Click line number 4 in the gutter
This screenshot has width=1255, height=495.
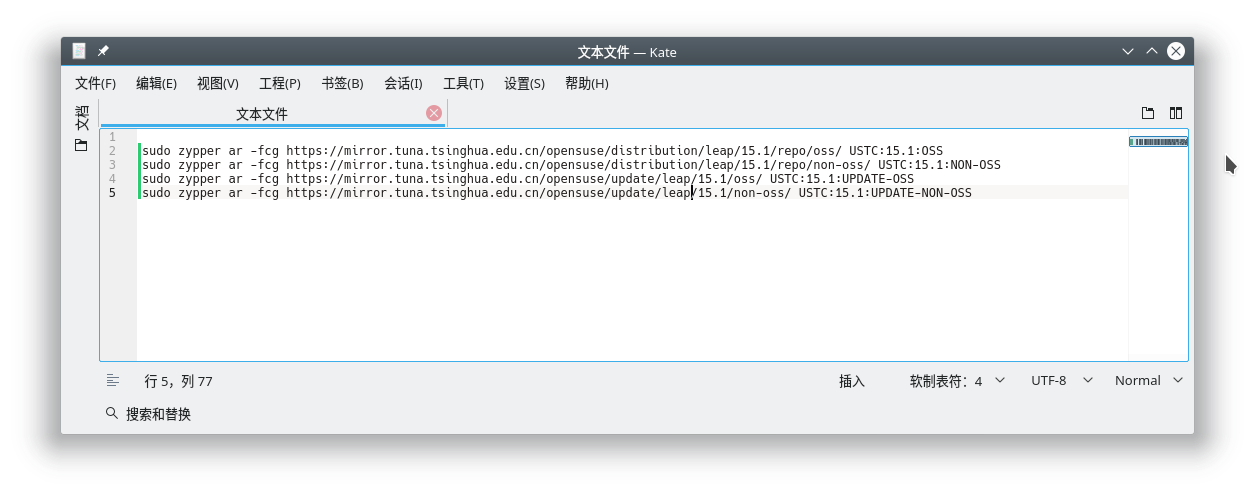[x=112, y=179]
